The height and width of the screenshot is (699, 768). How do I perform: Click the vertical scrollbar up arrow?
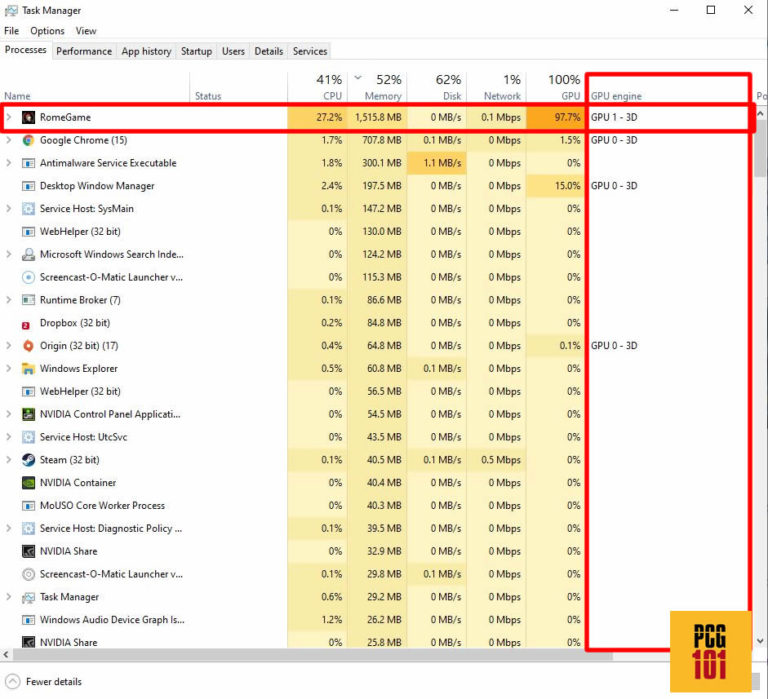(x=760, y=114)
